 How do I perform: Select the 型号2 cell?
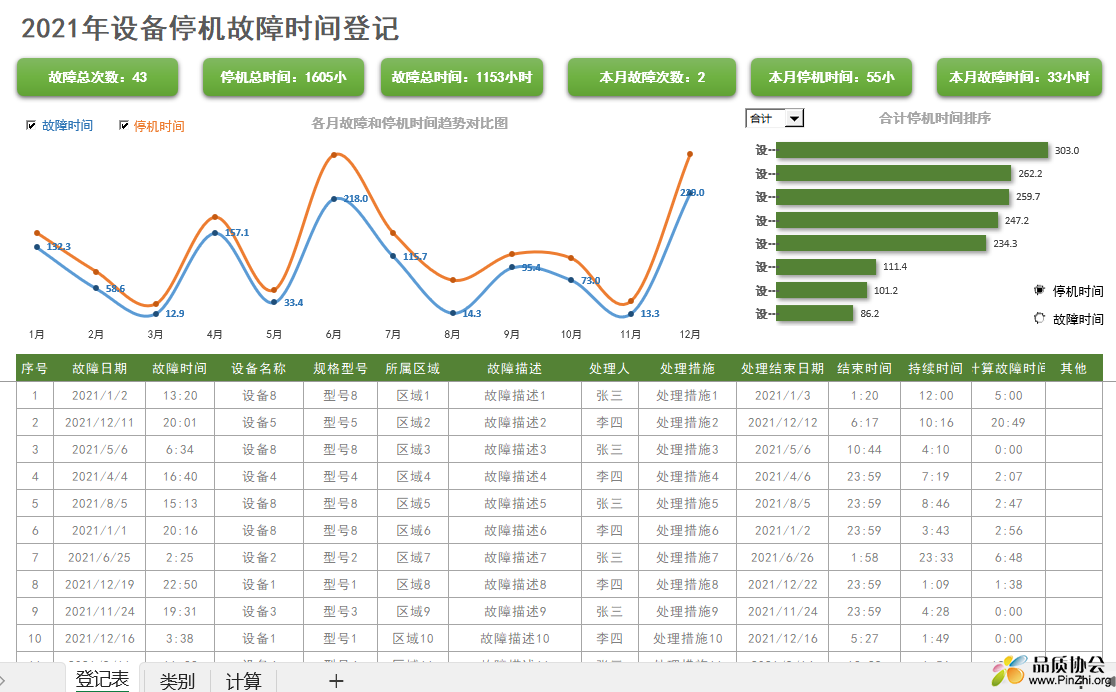pyautogui.click(x=340, y=557)
